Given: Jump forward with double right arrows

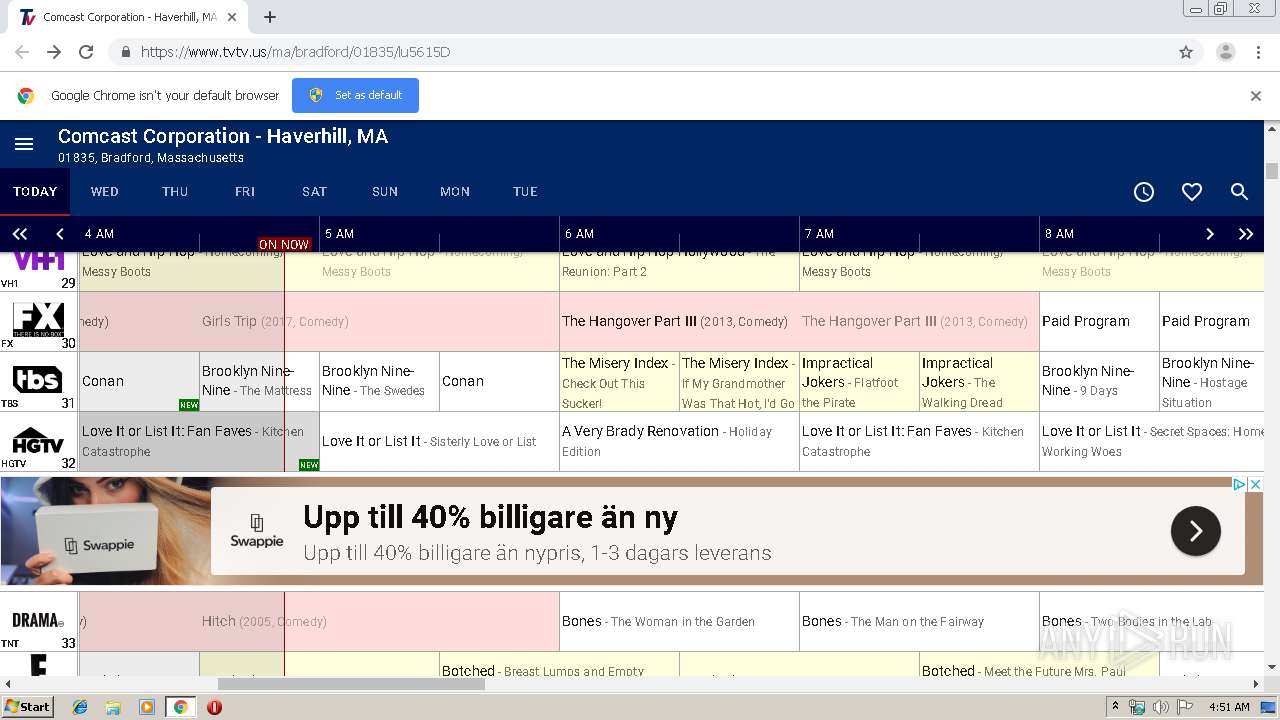Looking at the screenshot, I should (1246, 234).
